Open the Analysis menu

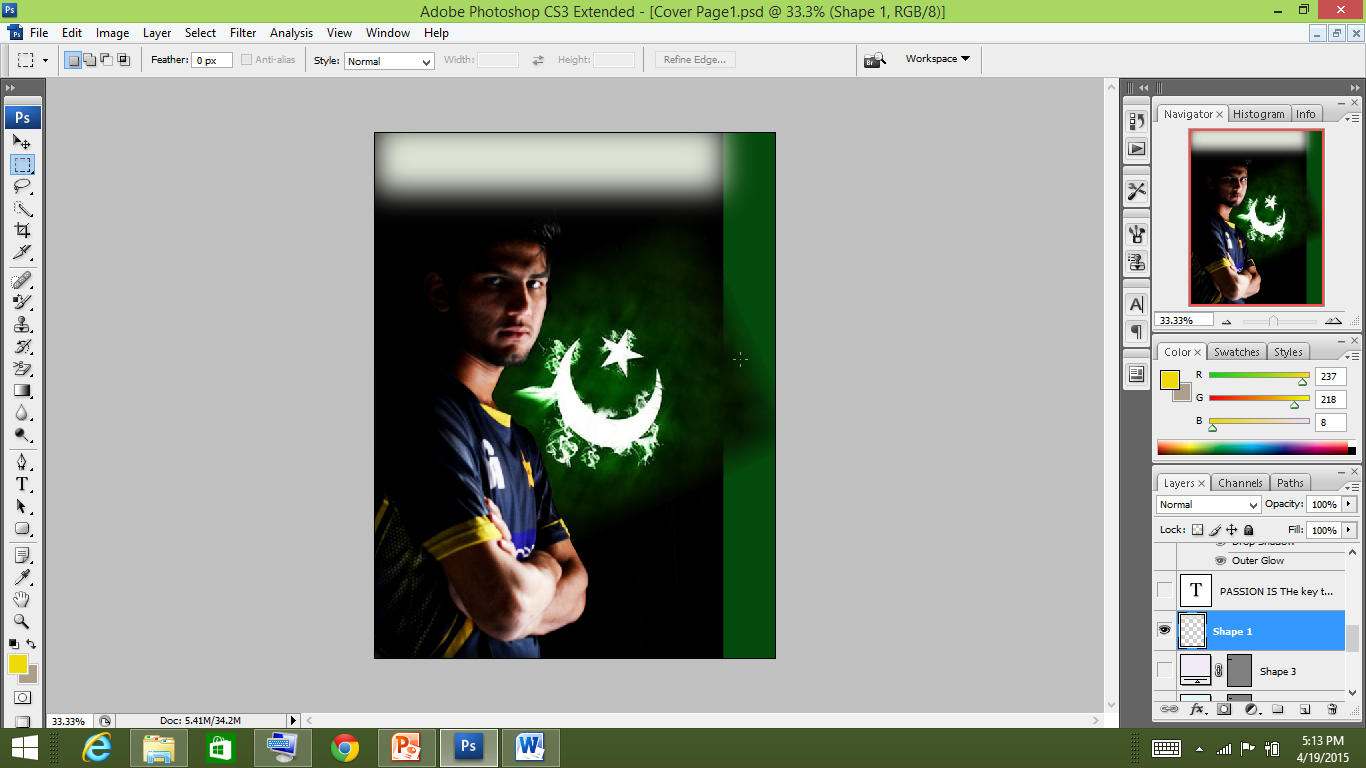(291, 33)
